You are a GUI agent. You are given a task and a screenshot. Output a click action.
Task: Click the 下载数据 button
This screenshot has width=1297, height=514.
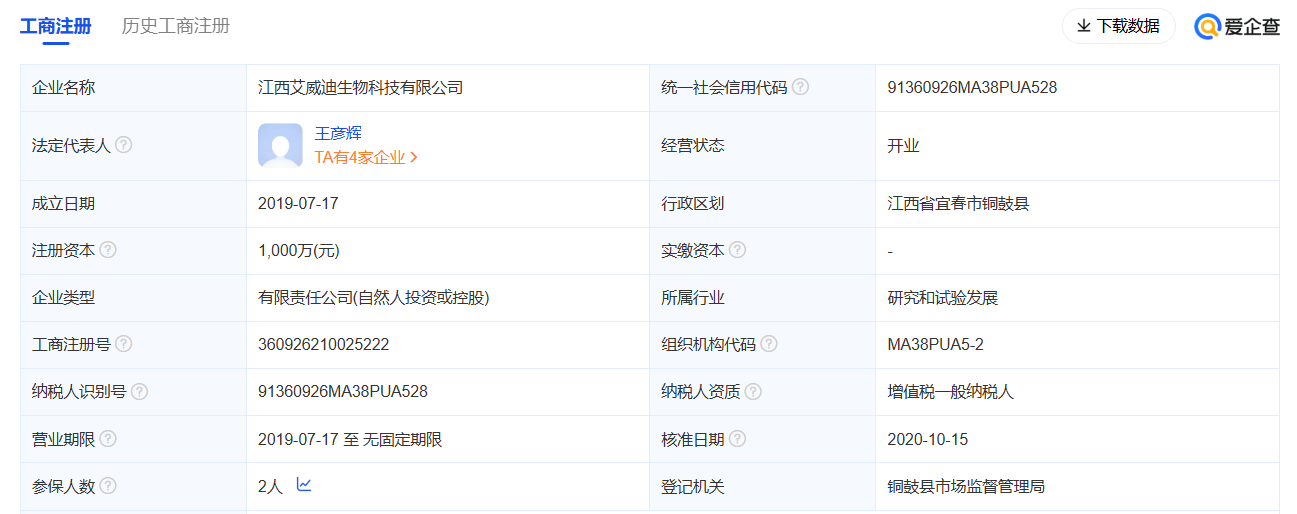(1118, 26)
